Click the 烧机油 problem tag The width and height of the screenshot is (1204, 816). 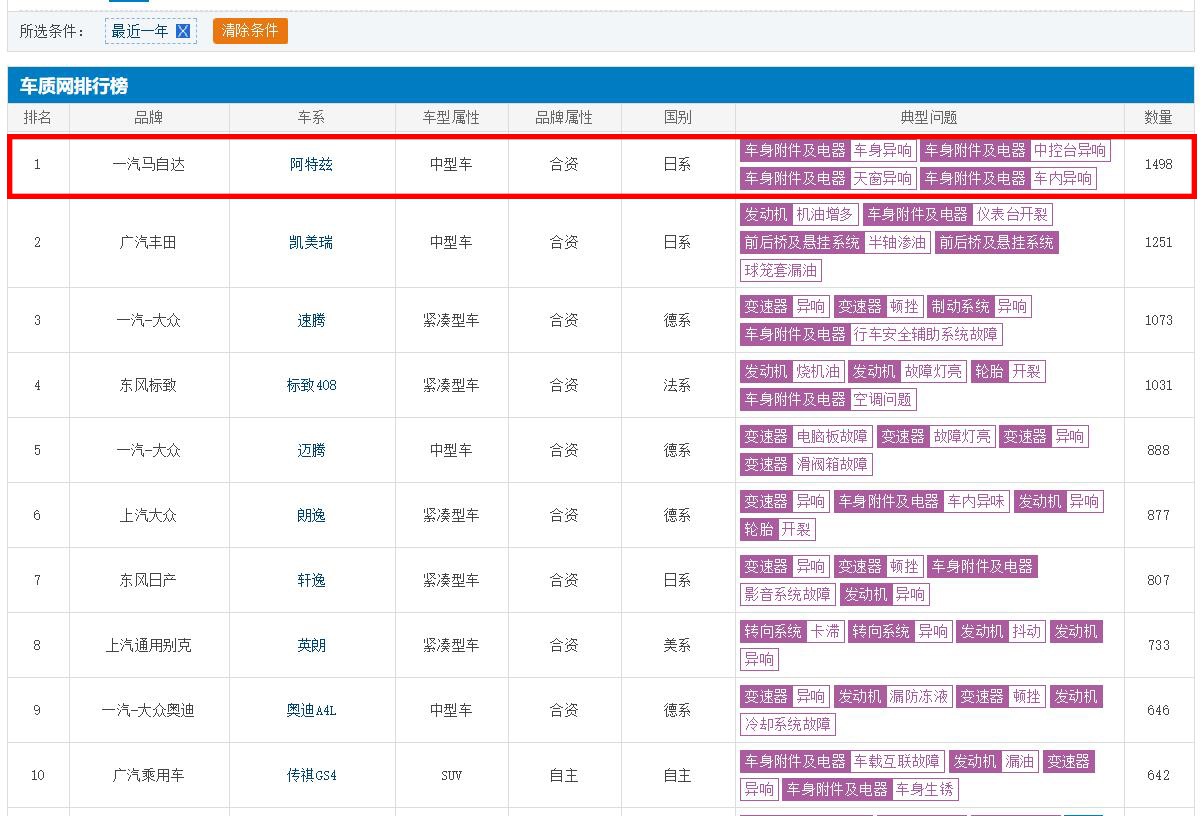(x=818, y=371)
